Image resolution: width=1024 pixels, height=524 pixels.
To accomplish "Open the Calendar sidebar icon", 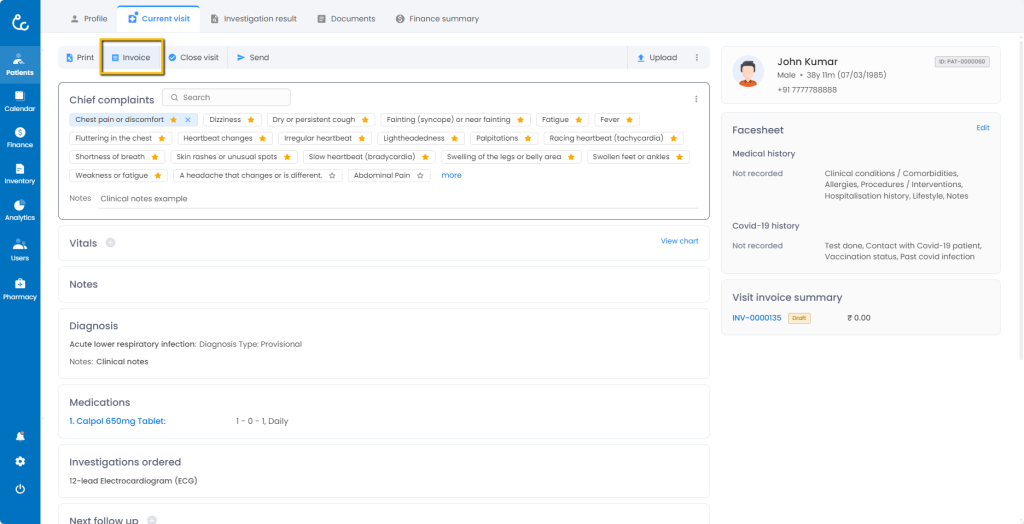I will 19,100.
